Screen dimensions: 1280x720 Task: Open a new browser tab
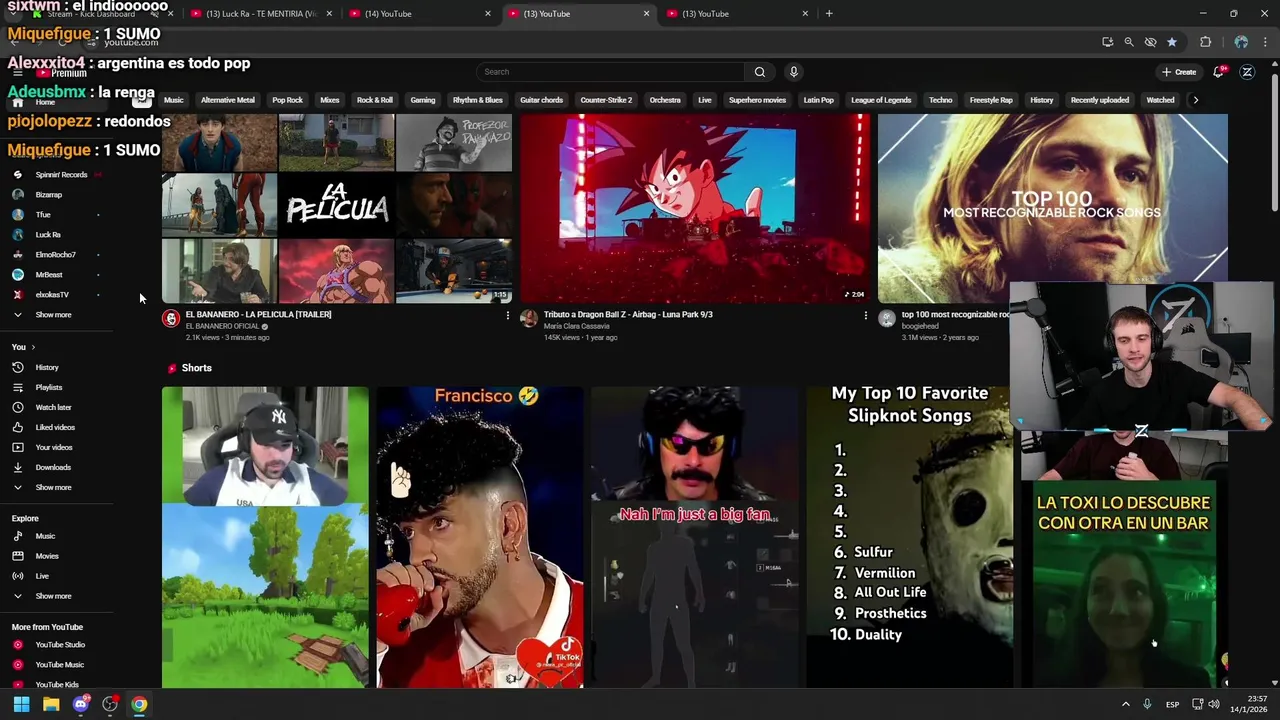click(829, 14)
